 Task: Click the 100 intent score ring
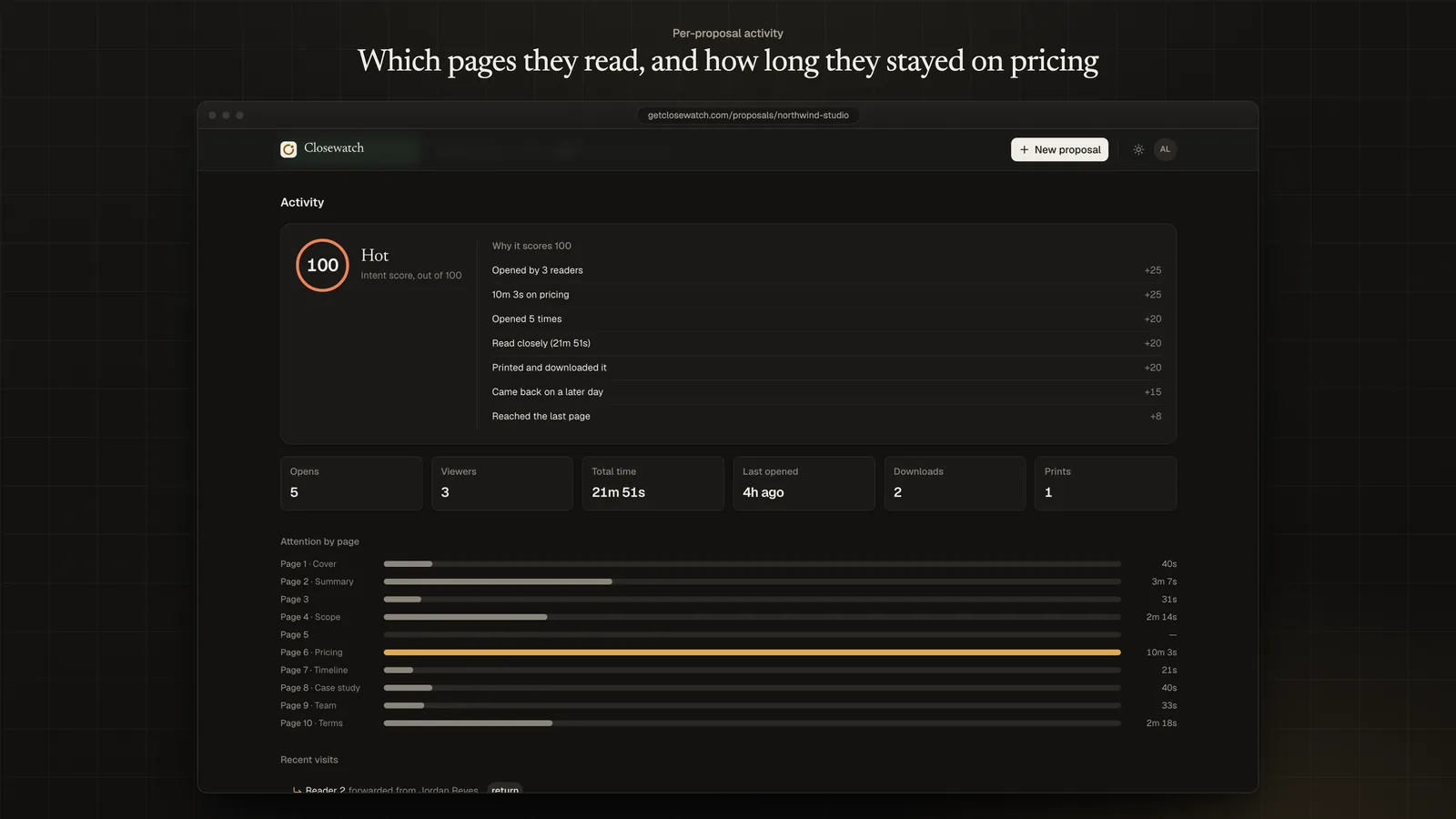click(322, 265)
